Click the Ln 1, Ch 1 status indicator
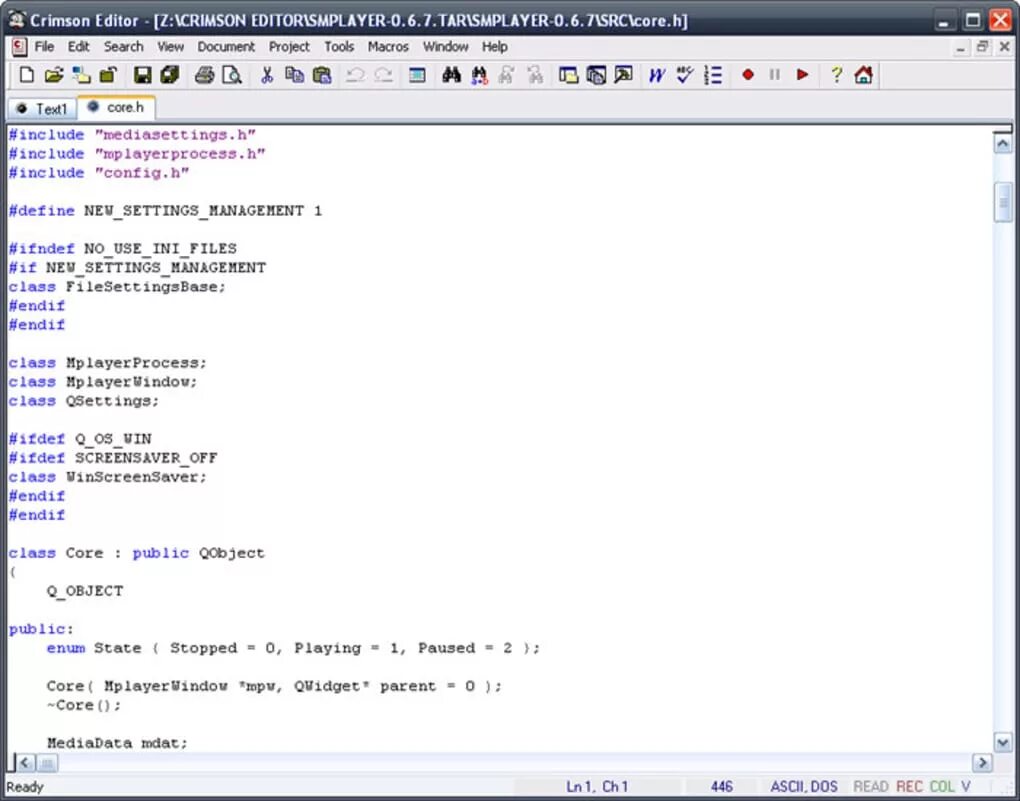Image resolution: width=1020 pixels, height=801 pixels. [x=597, y=787]
